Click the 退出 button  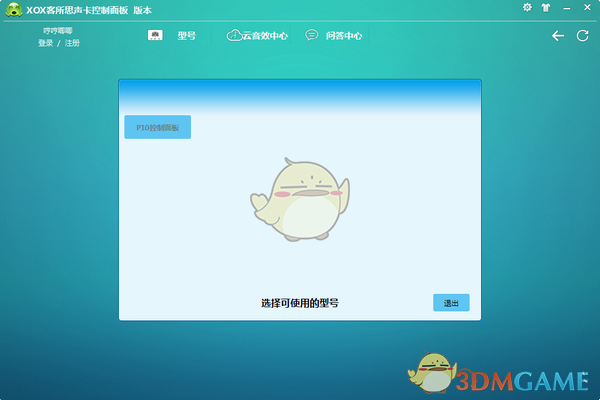[x=451, y=303]
